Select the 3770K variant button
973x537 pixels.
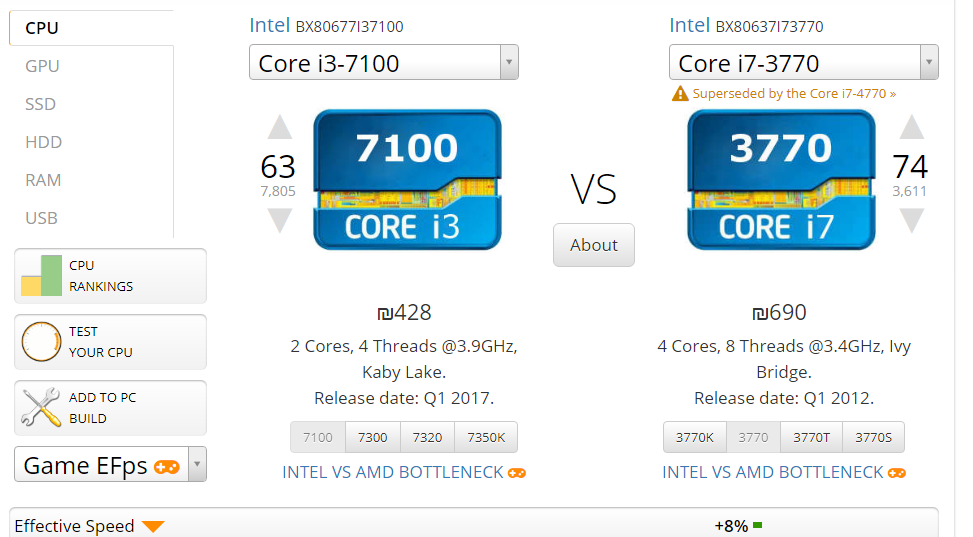[695, 438]
